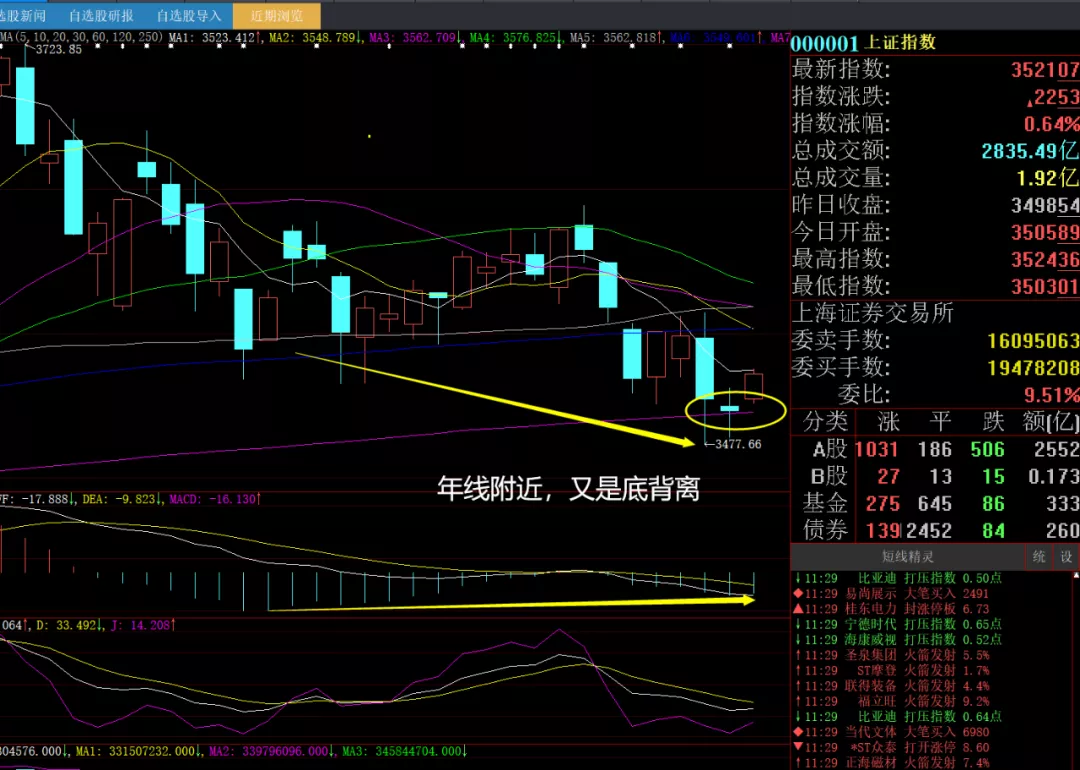Open the 设 settings button beside 短线精灵

pyautogui.click(x=1066, y=556)
